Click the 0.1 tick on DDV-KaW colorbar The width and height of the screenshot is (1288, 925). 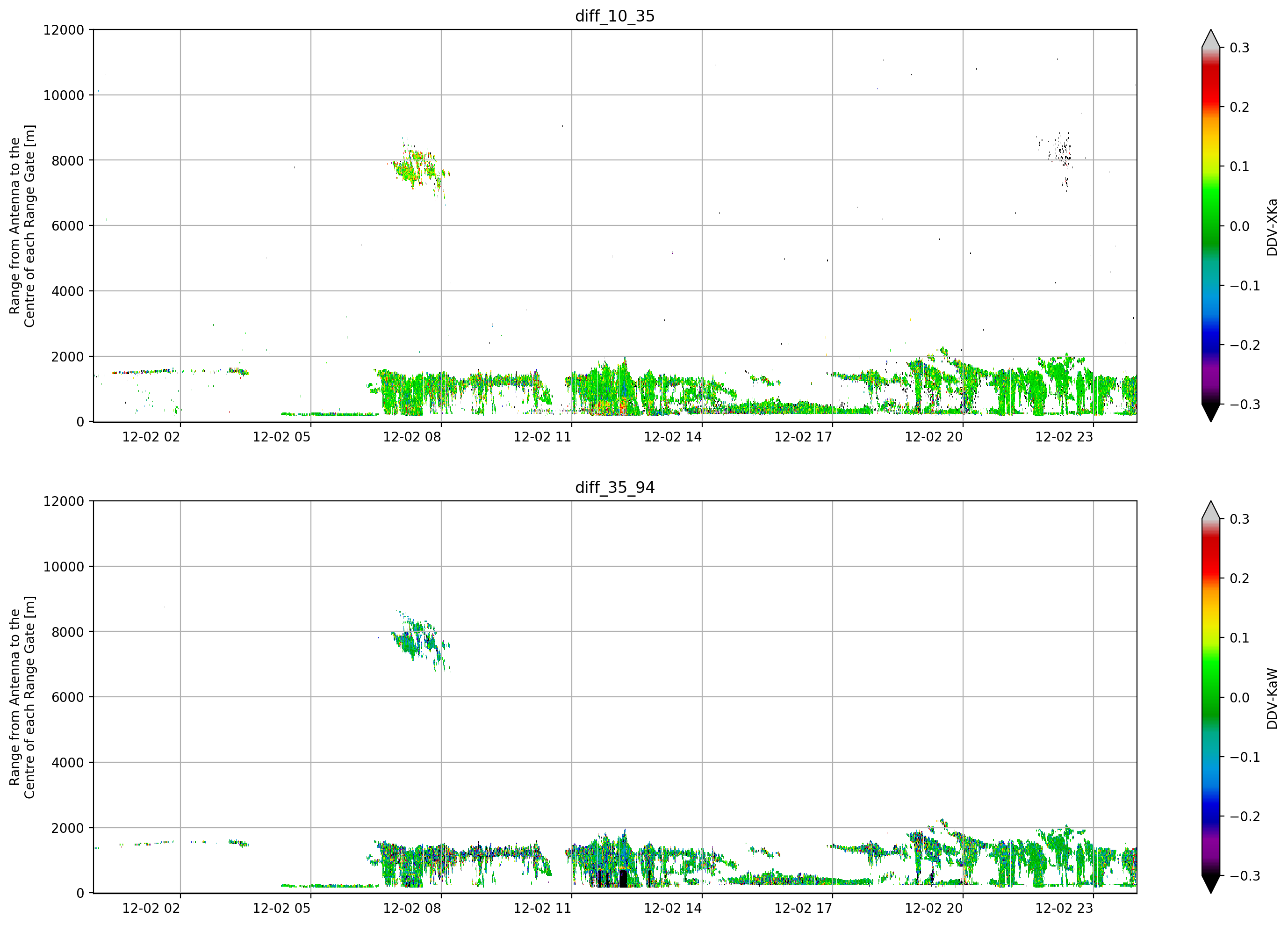click(x=1239, y=638)
